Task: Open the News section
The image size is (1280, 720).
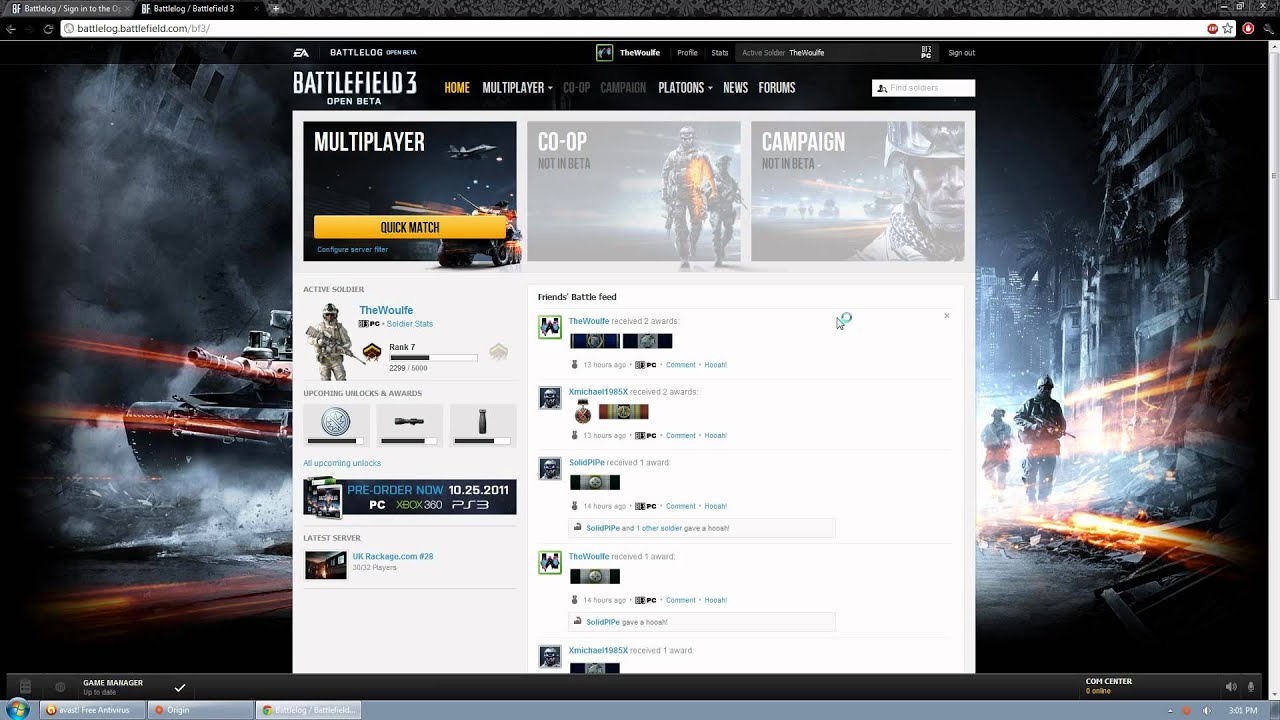Action: pos(735,88)
